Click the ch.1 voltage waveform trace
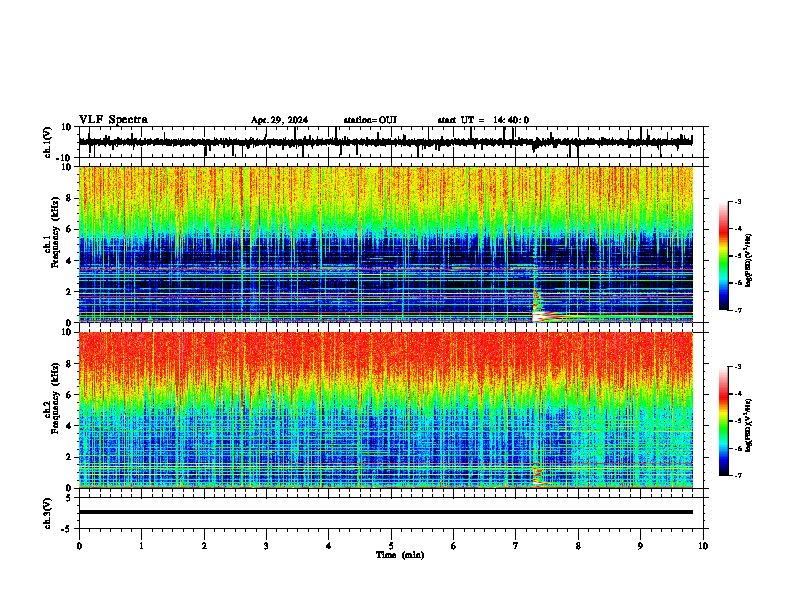 point(385,142)
